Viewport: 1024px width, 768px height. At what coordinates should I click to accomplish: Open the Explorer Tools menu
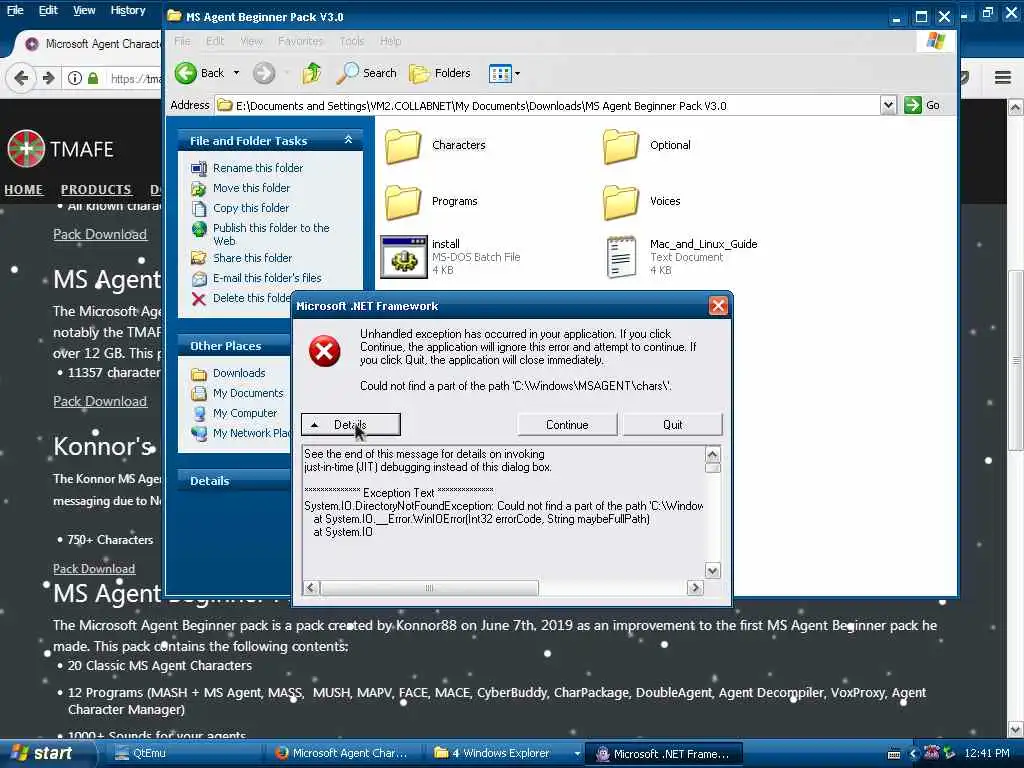[351, 41]
